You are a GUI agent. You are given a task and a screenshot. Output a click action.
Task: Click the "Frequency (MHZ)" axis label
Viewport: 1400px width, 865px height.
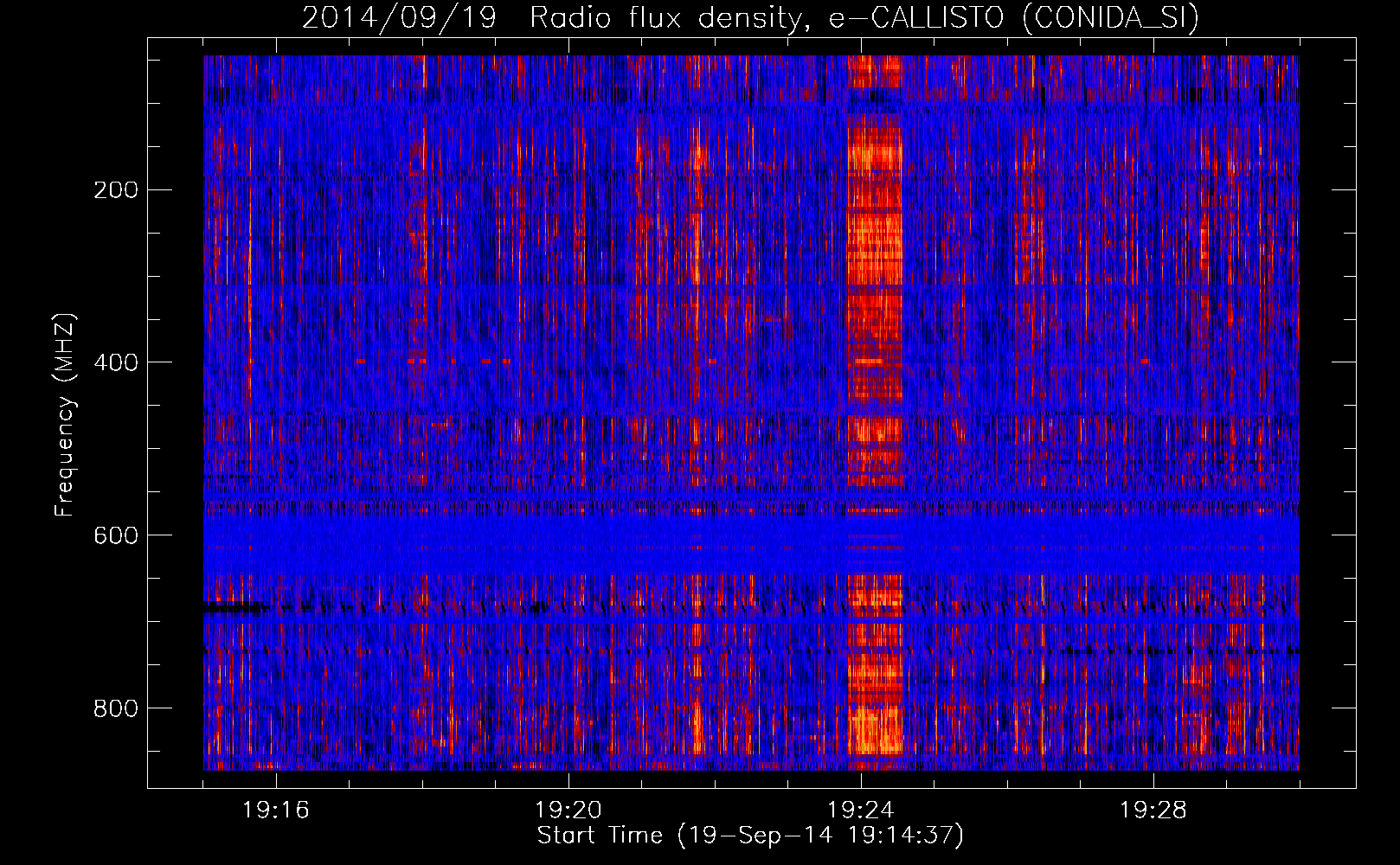tap(65, 414)
